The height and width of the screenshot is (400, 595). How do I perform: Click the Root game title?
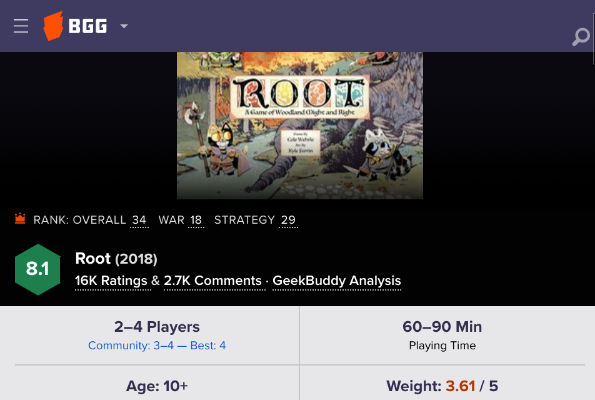tap(93, 258)
